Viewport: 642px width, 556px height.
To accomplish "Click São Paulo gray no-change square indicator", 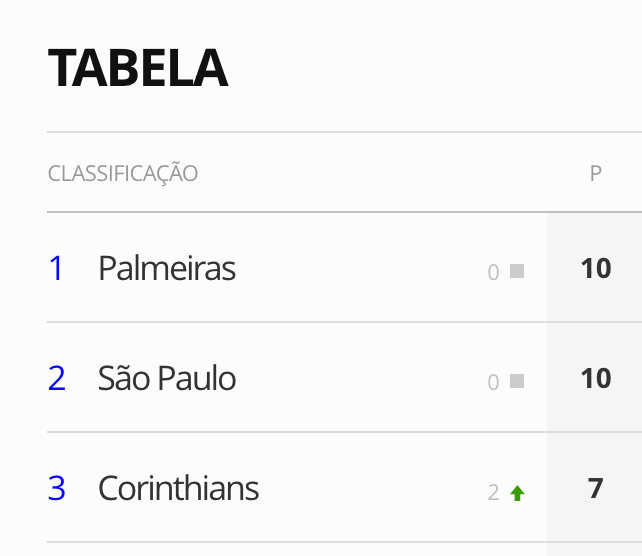I will pyautogui.click(x=517, y=380).
